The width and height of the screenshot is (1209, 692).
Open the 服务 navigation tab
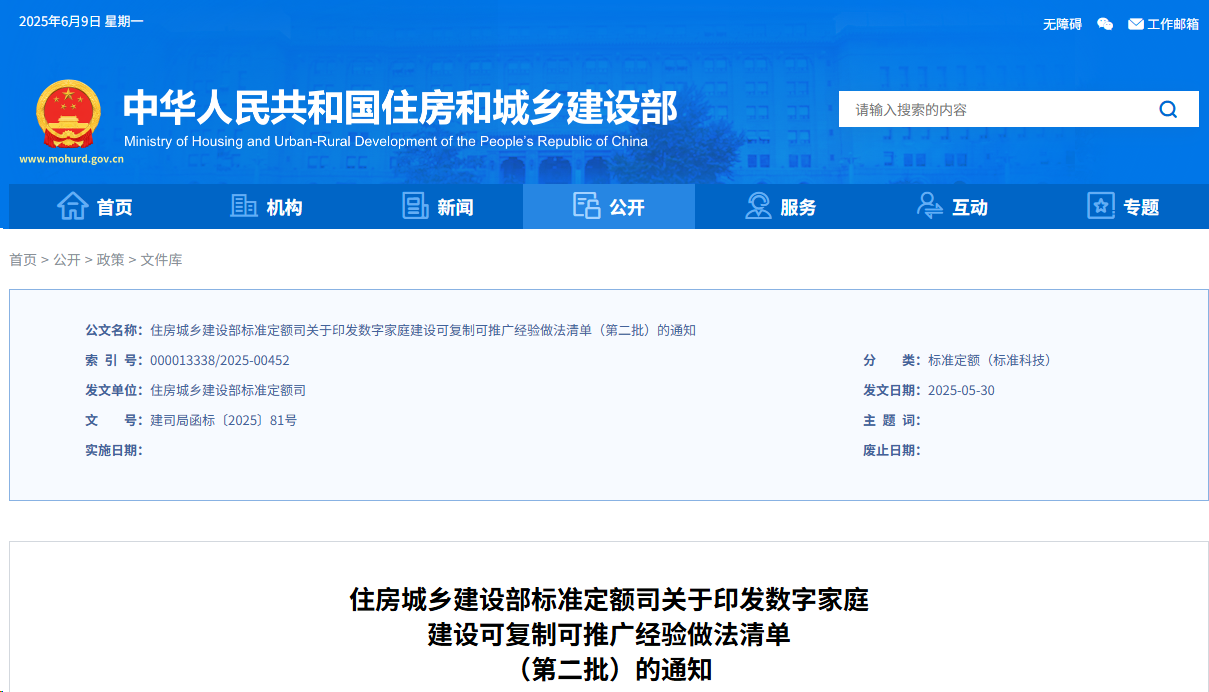coord(780,207)
